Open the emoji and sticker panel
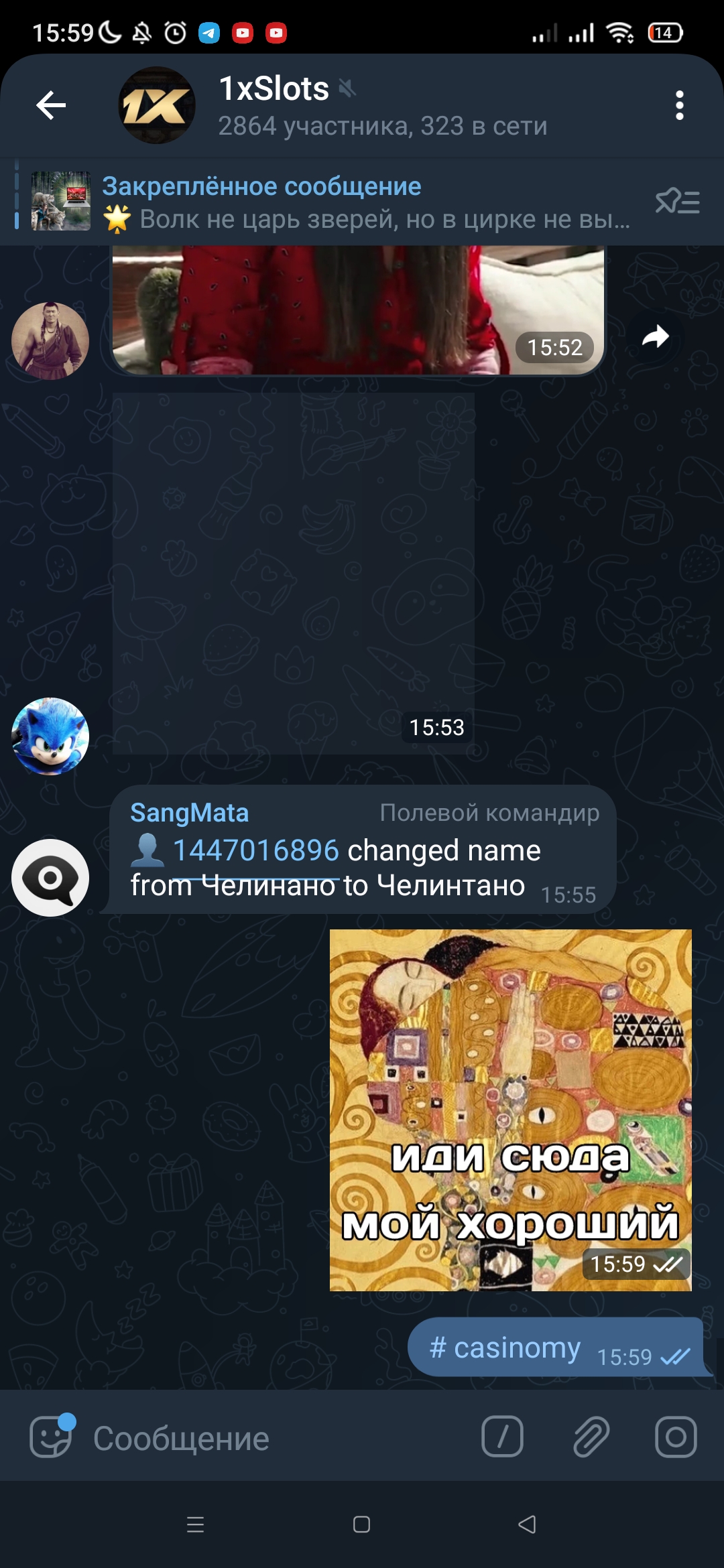724x1568 pixels. pyautogui.click(x=51, y=1436)
